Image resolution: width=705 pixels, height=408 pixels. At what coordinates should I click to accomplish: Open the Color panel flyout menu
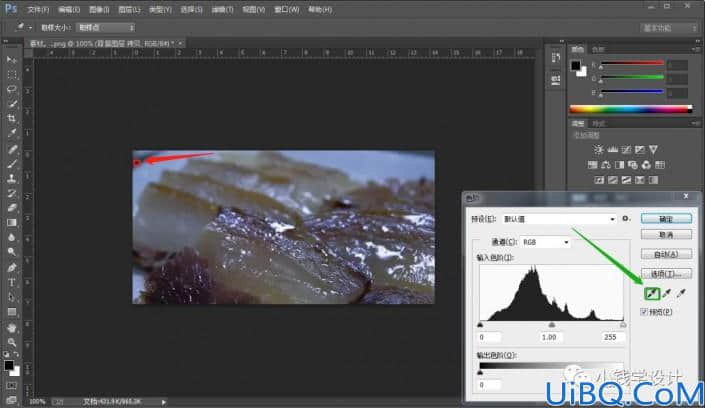point(696,49)
